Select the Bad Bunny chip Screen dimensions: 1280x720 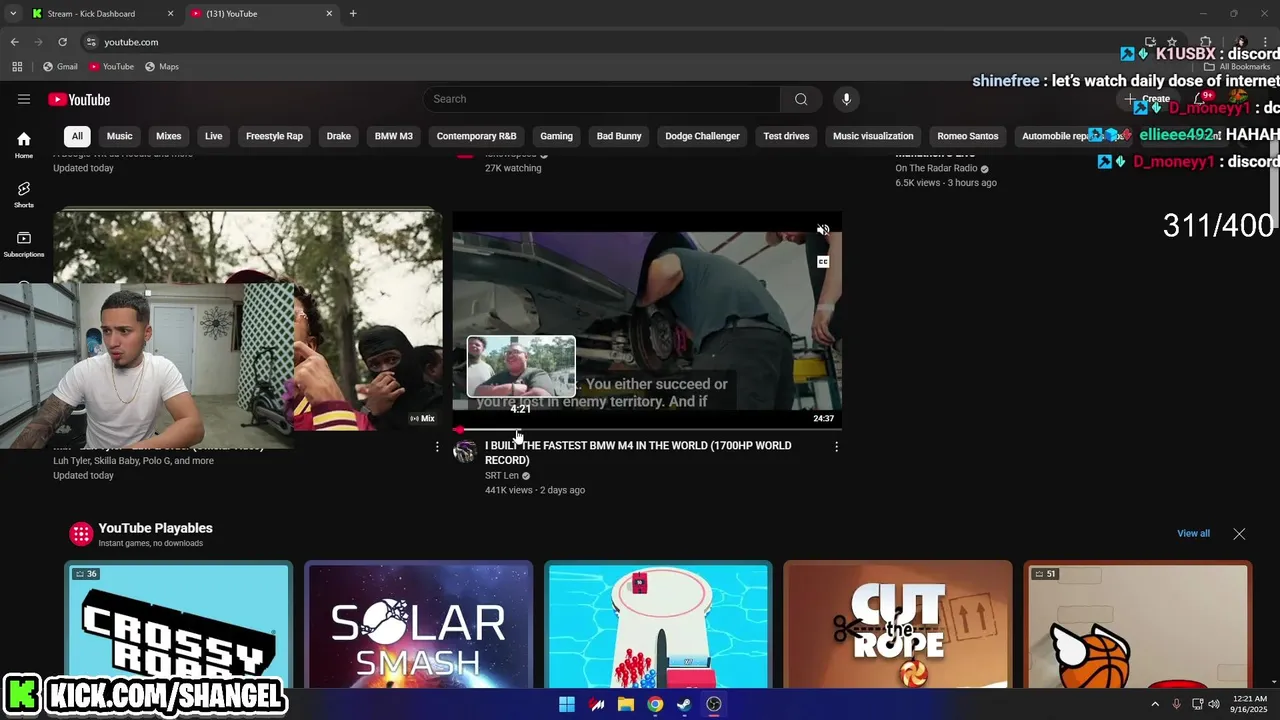pyautogui.click(x=619, y=136)
